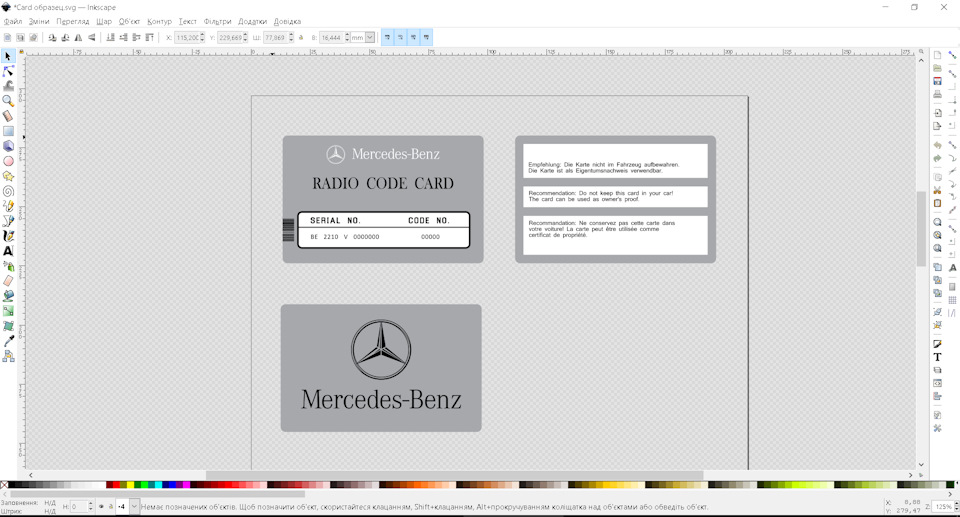Screen dimensions: 960x517
Task: Select the Paint bucket fill tool
Action: click(x=8, y=296)
